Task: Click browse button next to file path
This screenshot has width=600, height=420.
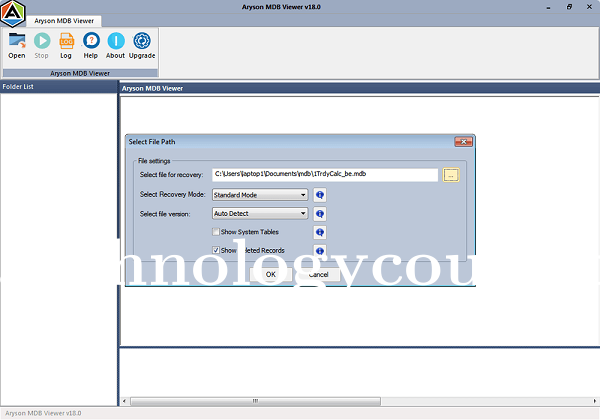Action: point(451,175)
